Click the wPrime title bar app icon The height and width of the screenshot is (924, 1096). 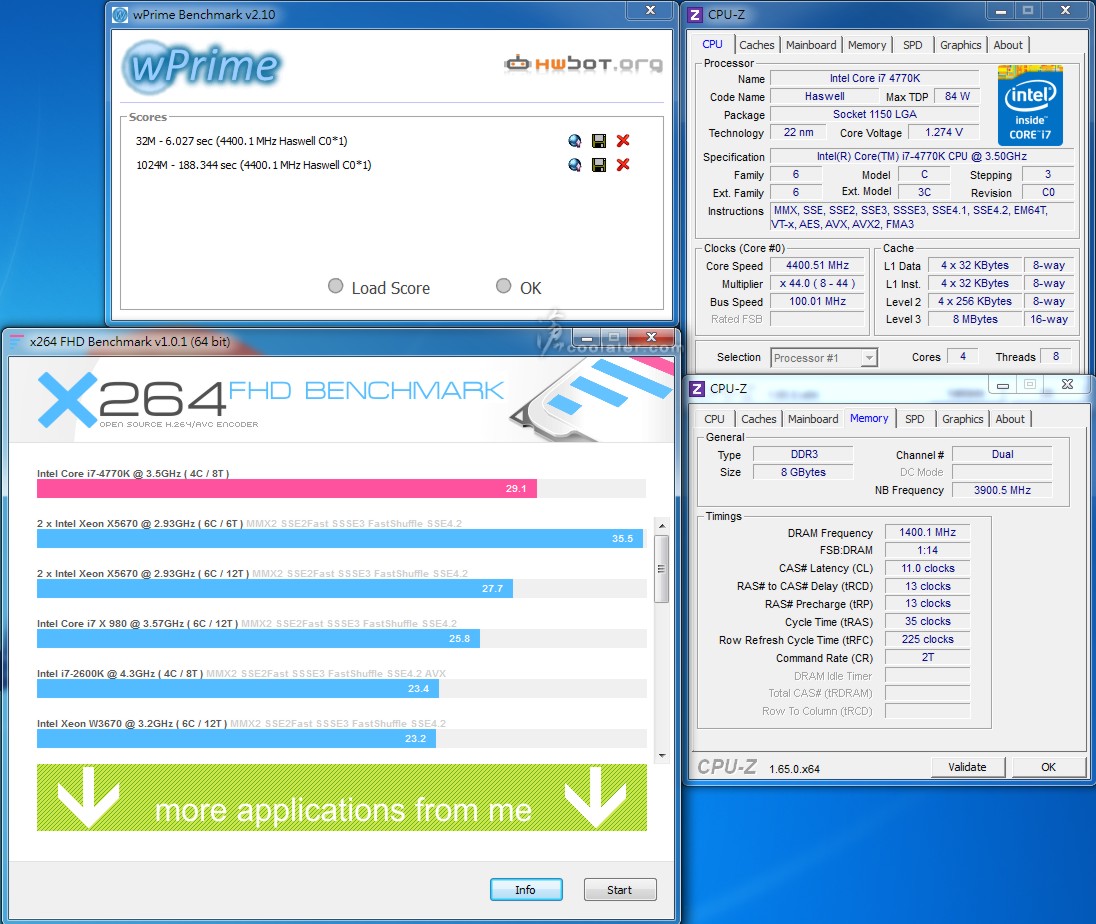coord(120,15)
